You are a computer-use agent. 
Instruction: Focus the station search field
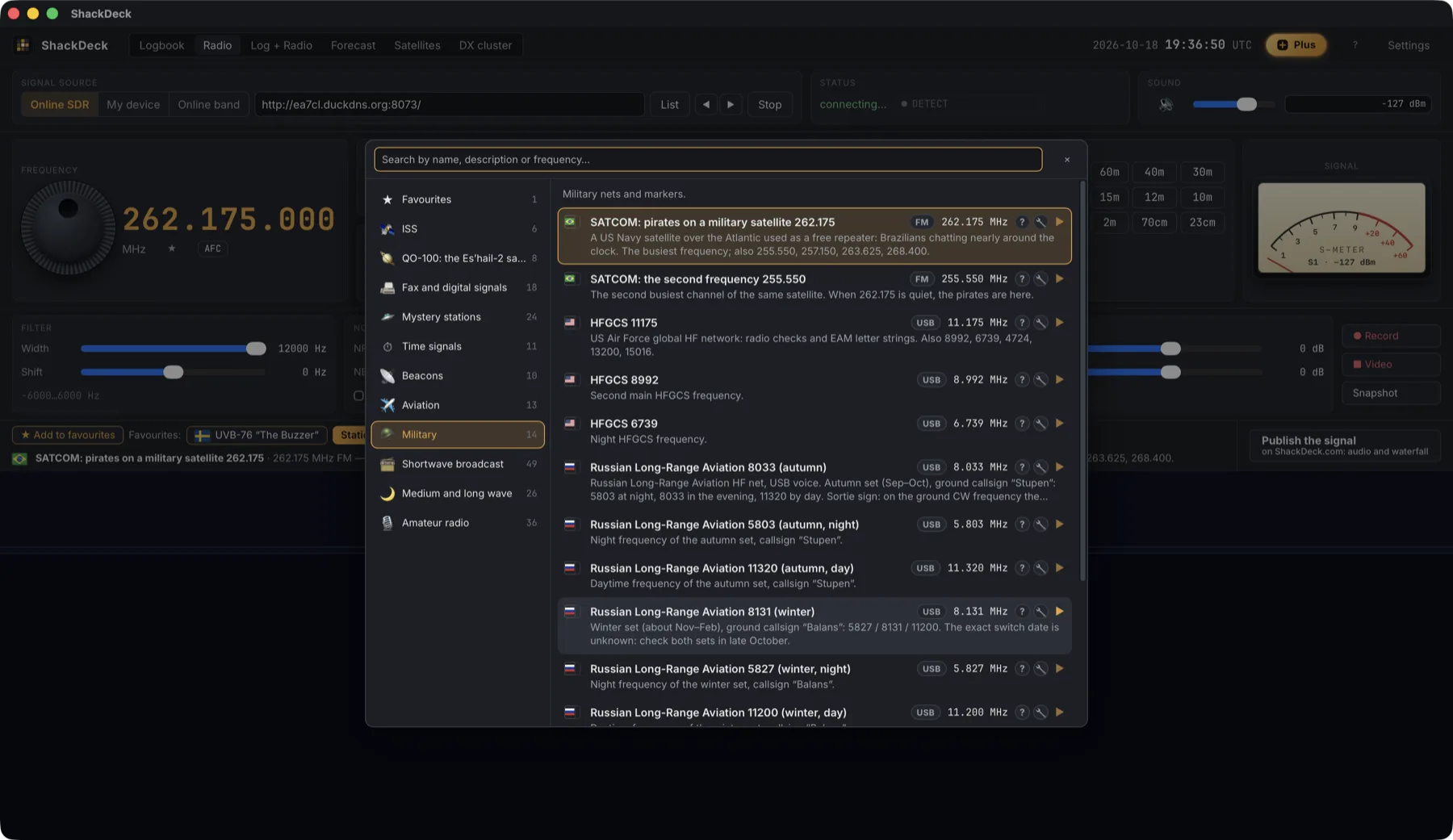[x=708, y=160]
